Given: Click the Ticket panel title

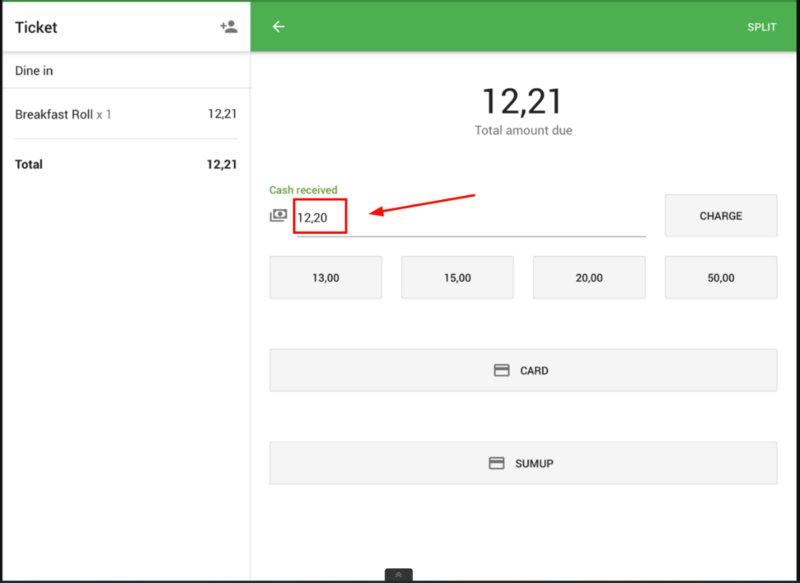Looking at the screenshot, I should click(36, 27).
